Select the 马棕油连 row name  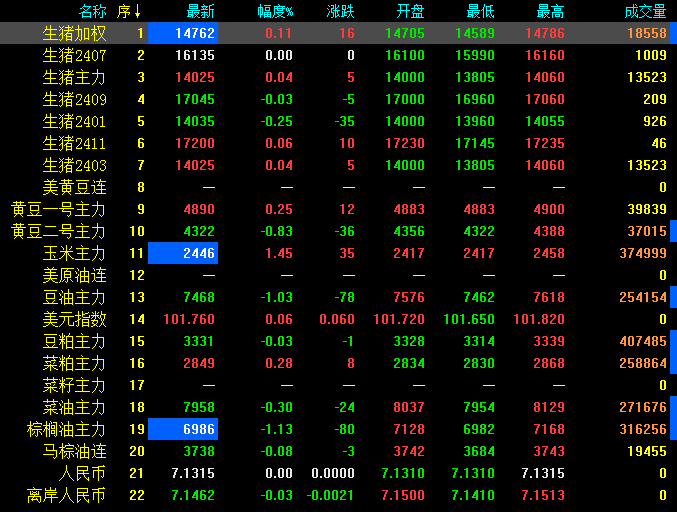click(x=74, y=452)
